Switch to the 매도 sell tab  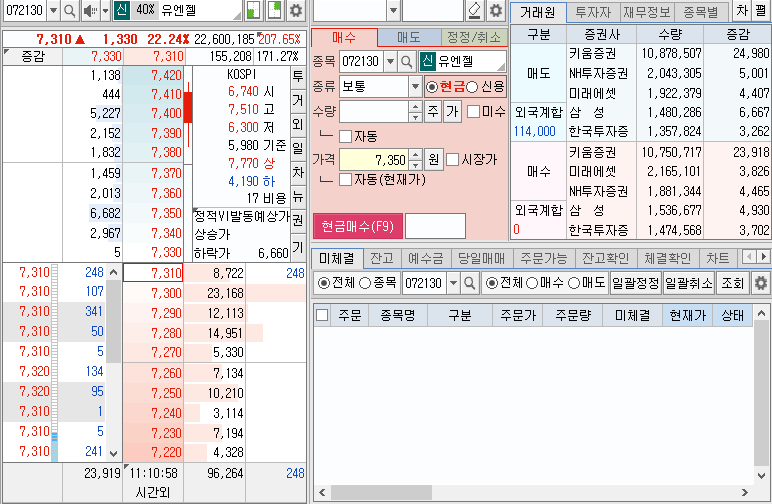(x=409, y=37)
